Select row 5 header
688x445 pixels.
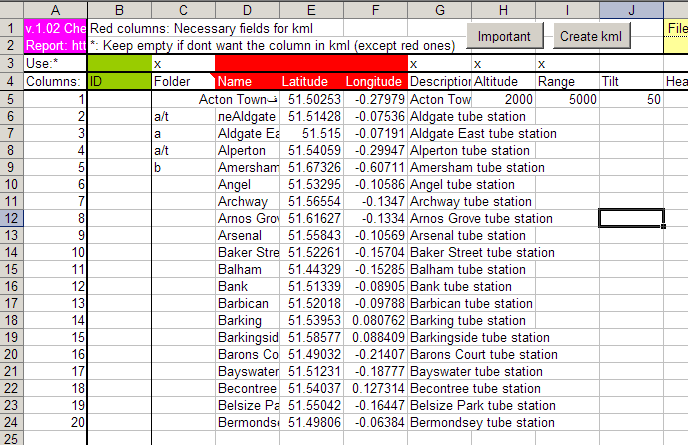(11, 99)
